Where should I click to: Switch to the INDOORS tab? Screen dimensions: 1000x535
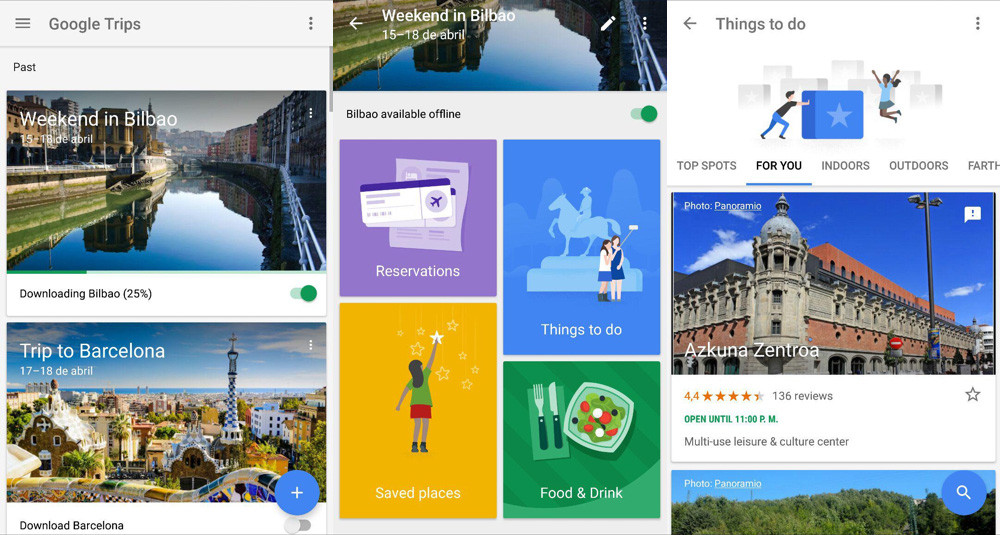pyautogui.click(x=845, y=166)
